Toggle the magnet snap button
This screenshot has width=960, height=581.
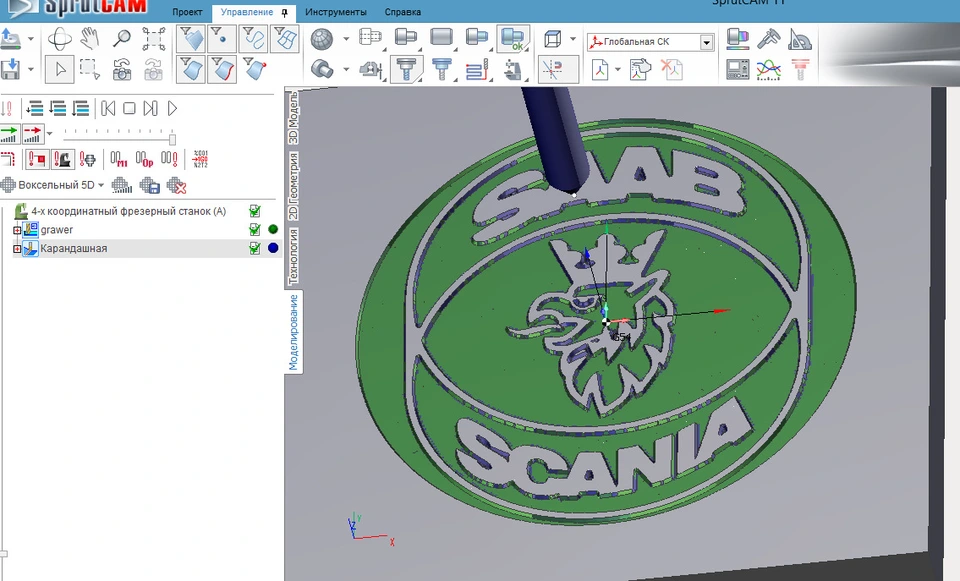(x=558, y=69)
